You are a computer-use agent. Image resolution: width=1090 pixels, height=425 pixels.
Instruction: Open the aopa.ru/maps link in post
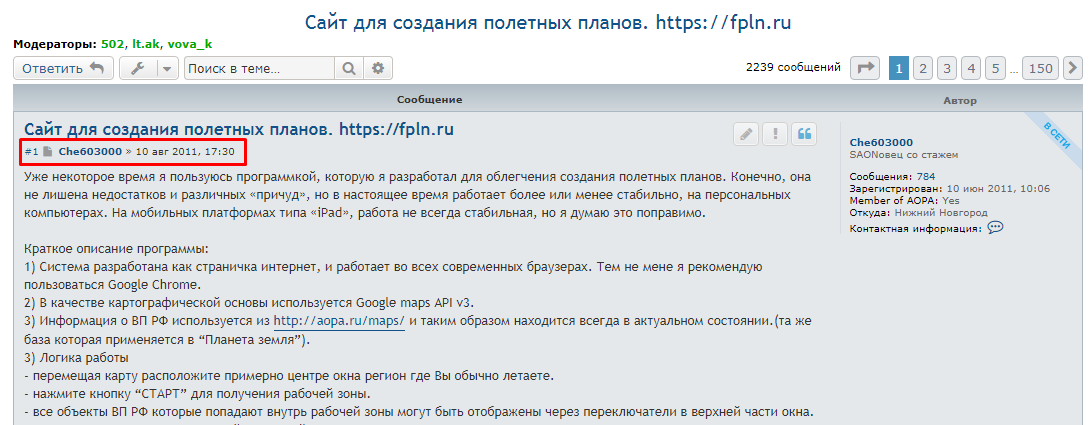339,321
